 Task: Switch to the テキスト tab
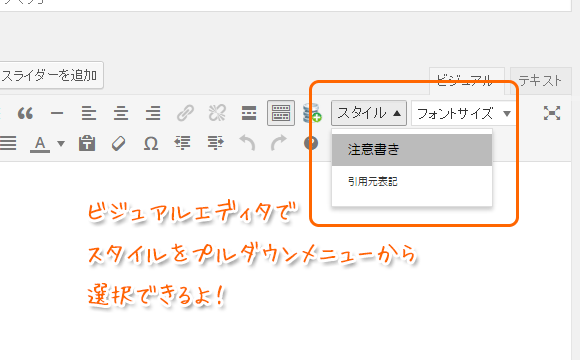click(540, 81)
